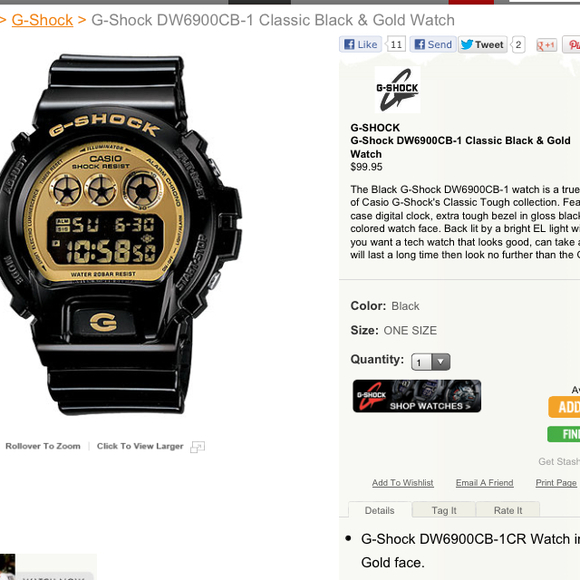Click the Facebook Like button
Viewport: 580px width, 580px height.
click(x=361, y=44)
